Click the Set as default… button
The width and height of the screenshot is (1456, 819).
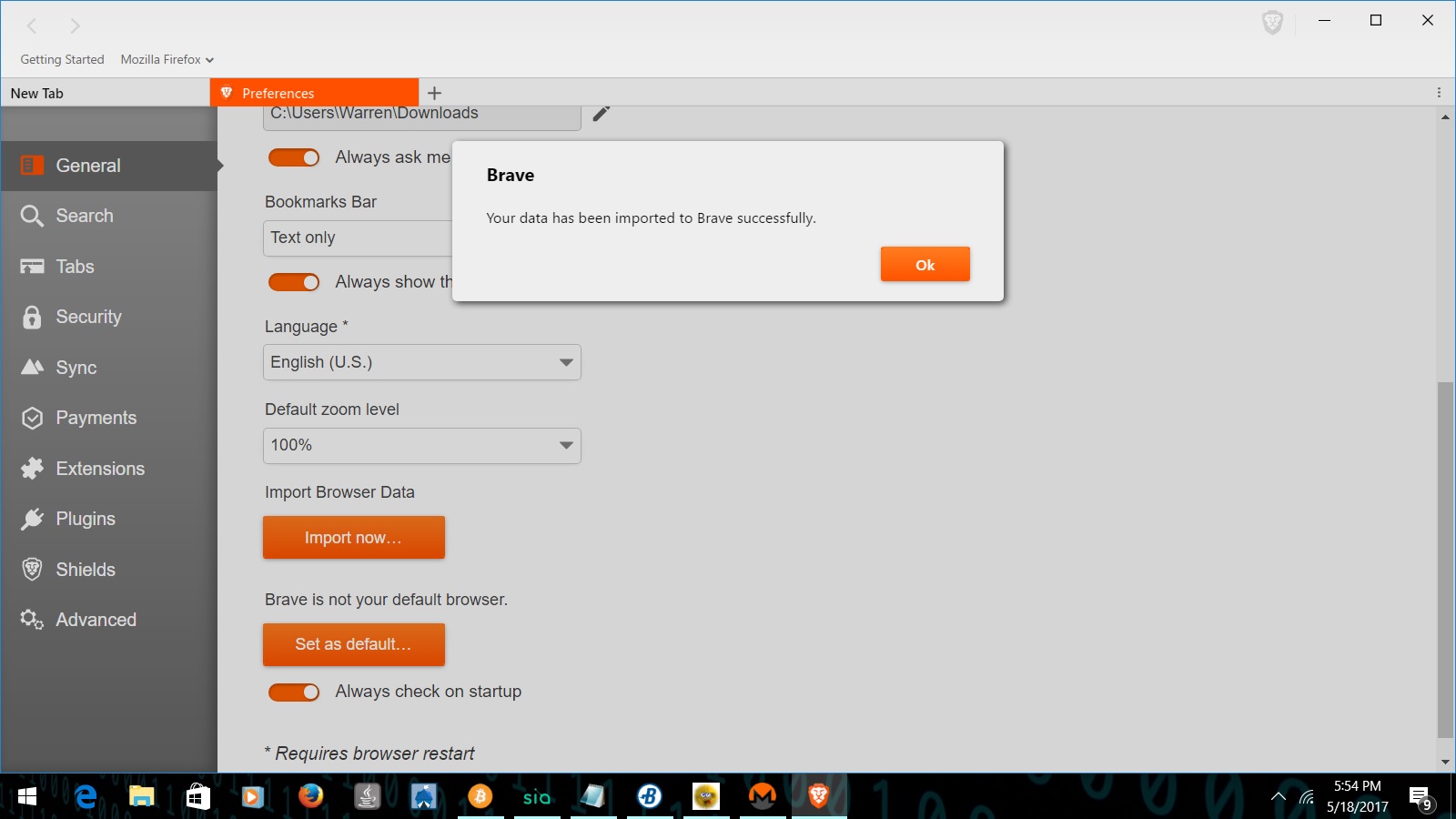tap(354, 644)
